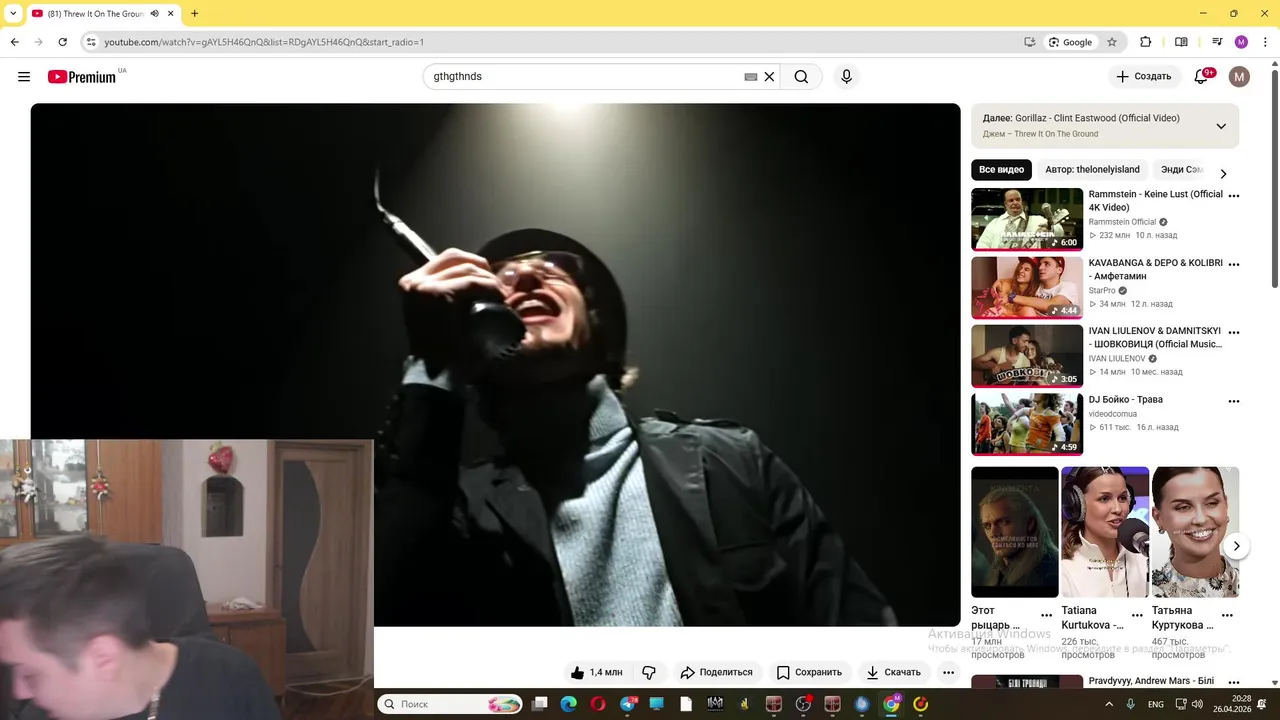Switch ENG input language in tray

(1155, 704)
